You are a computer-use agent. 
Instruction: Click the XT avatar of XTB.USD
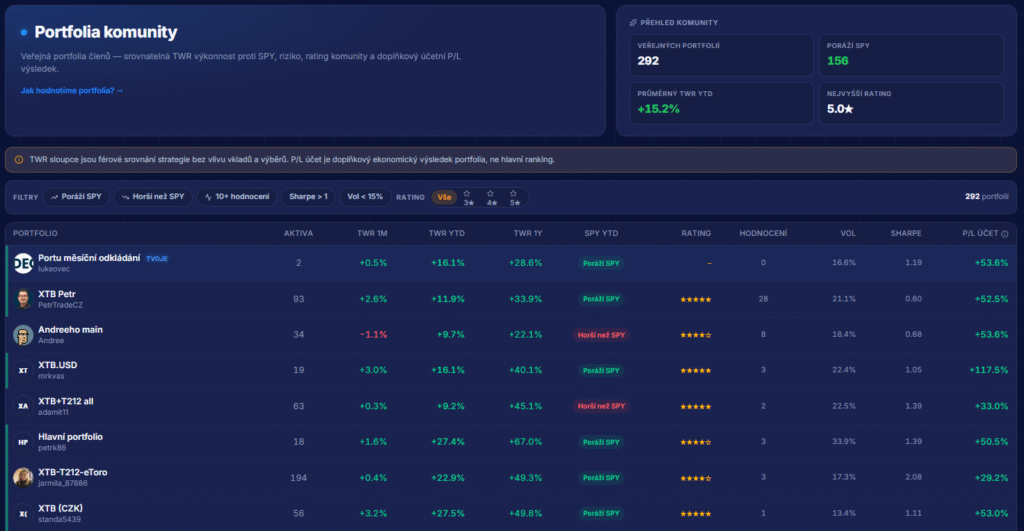click(23, 370)
